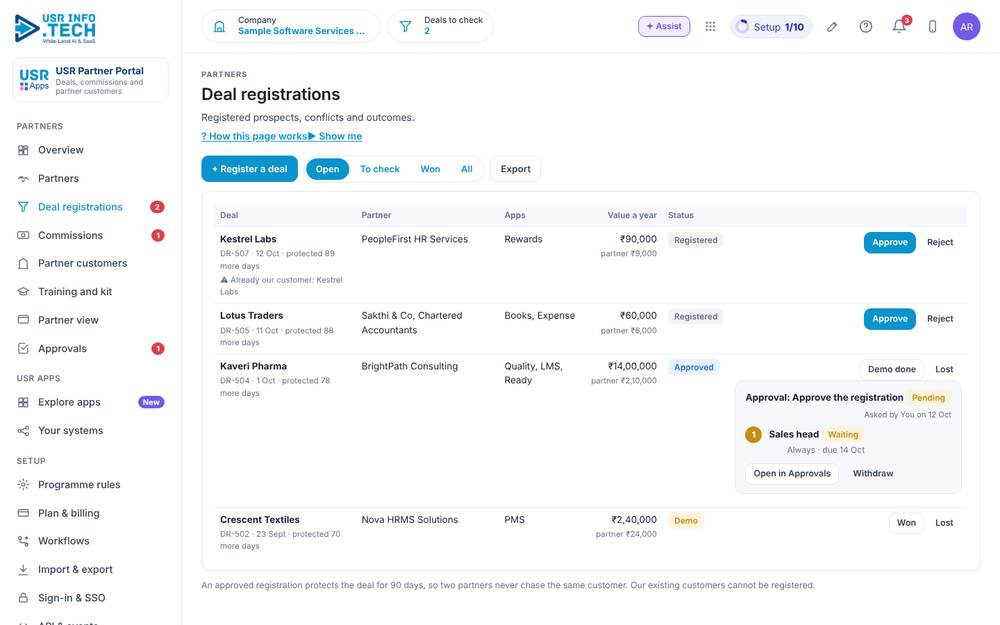Click the Partner customers building icon

coord(23,263)
